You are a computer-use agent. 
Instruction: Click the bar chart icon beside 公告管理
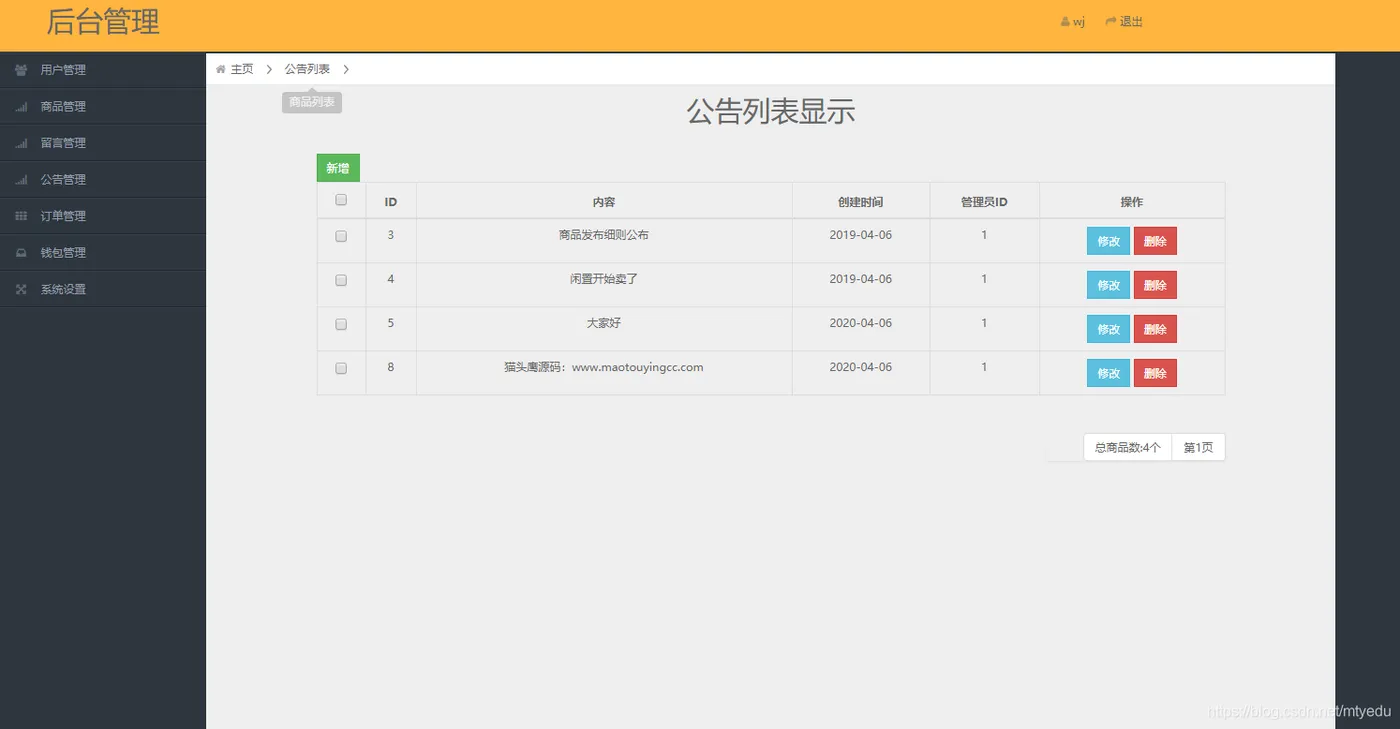coord(21,180)
